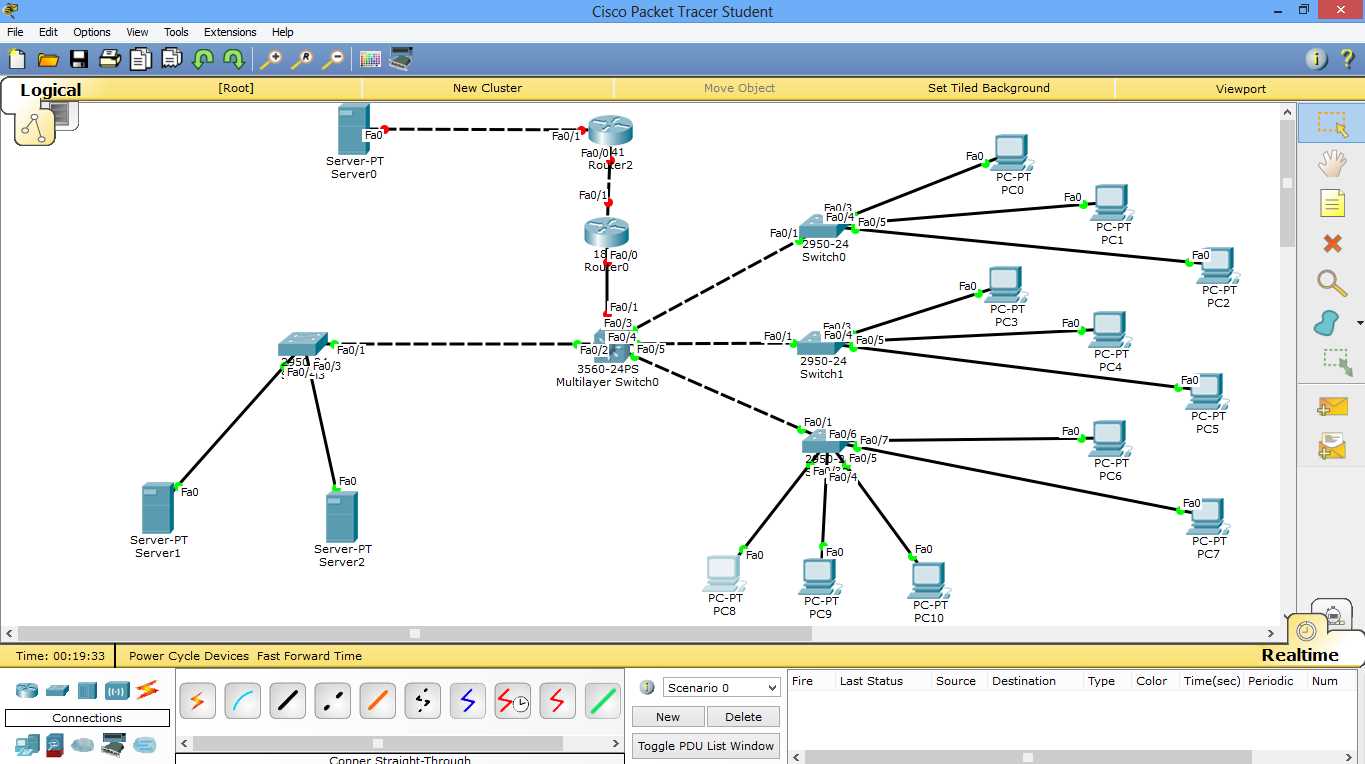Save the network with floppy icon
The width and height of the screenshot is (1365, 764).
click(x=78, y=59)
